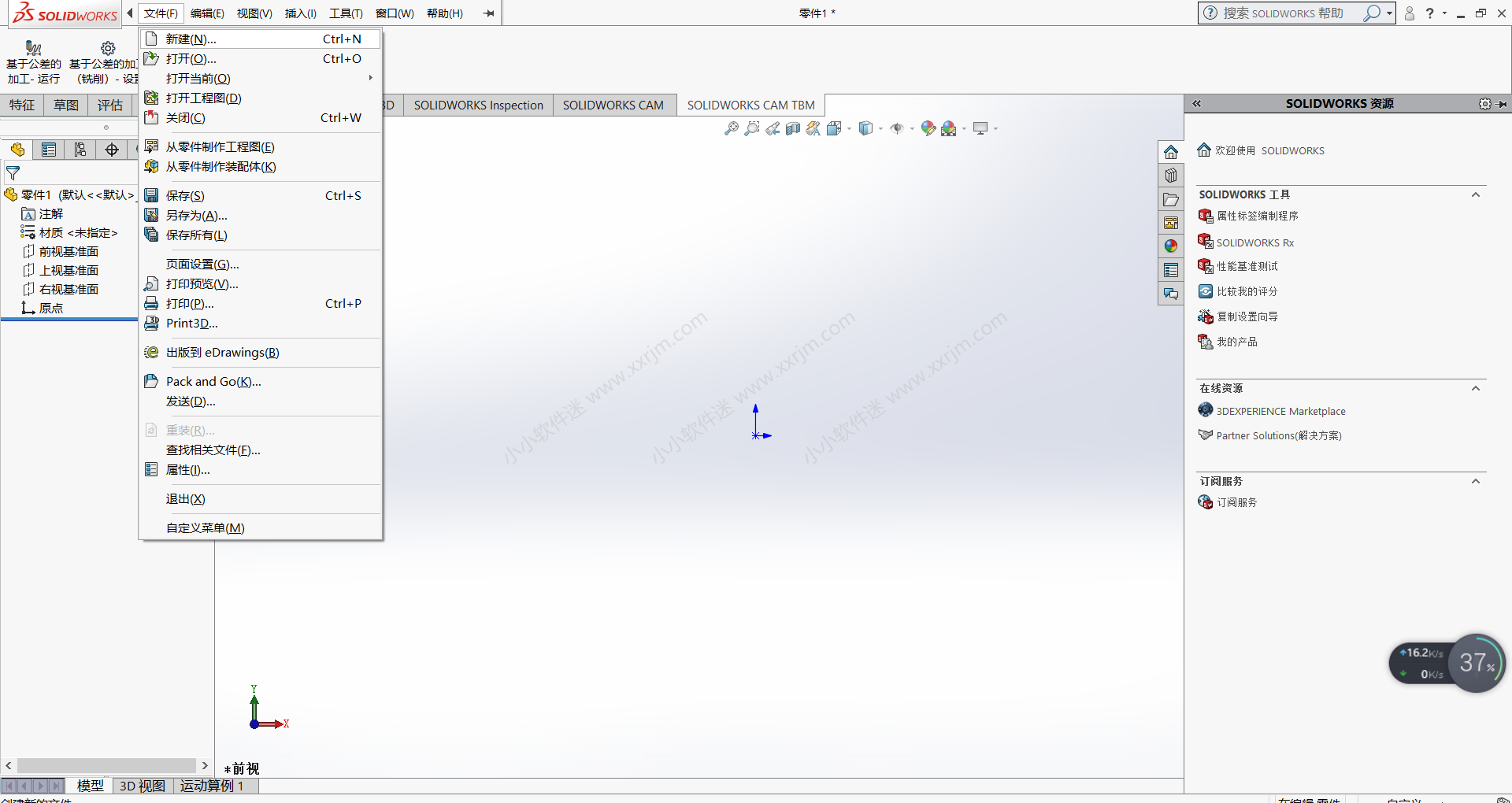Click the Zoom to Area icon

coord(752,128)
